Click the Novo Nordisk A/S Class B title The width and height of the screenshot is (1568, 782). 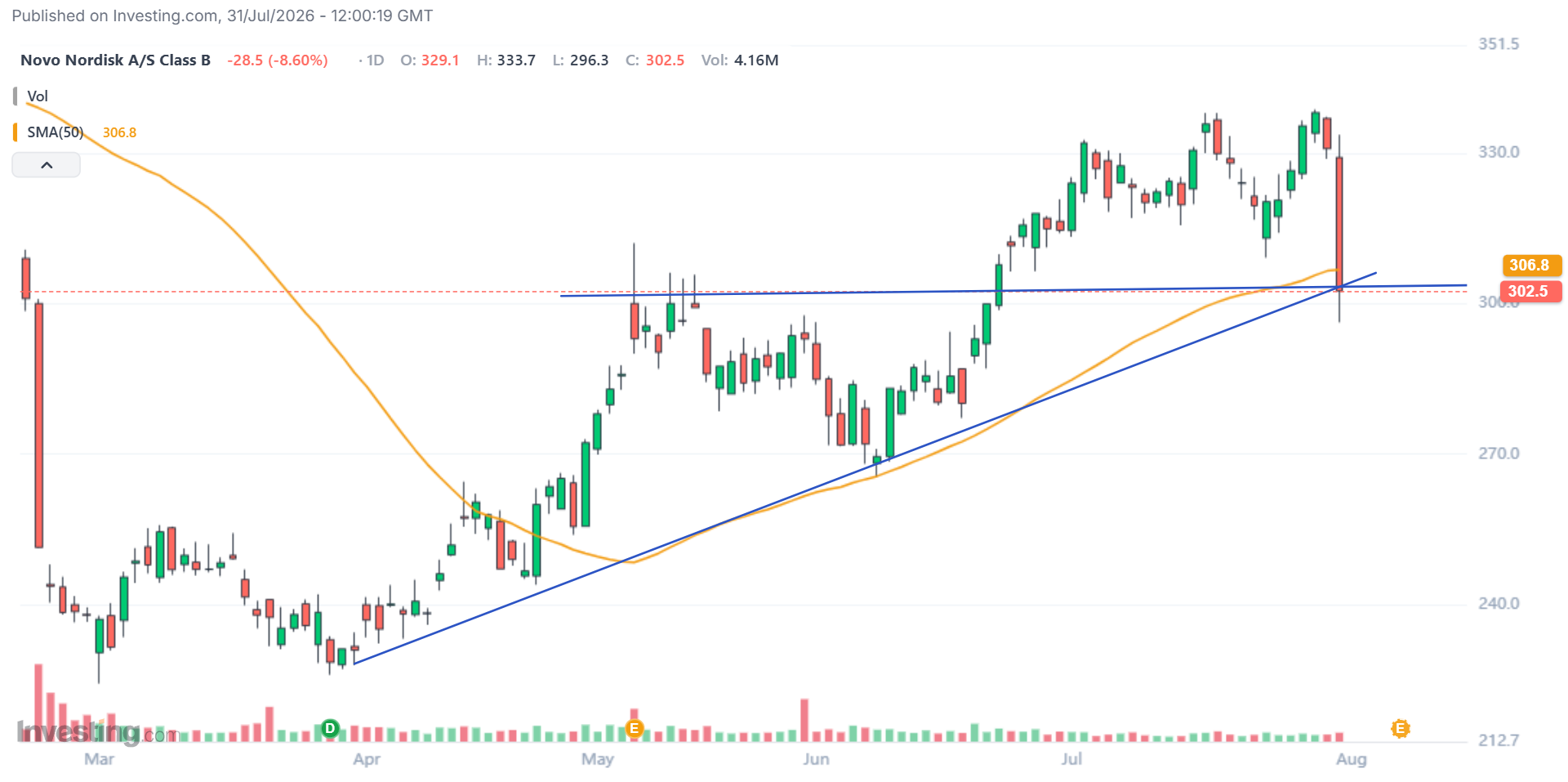point(115,60)
